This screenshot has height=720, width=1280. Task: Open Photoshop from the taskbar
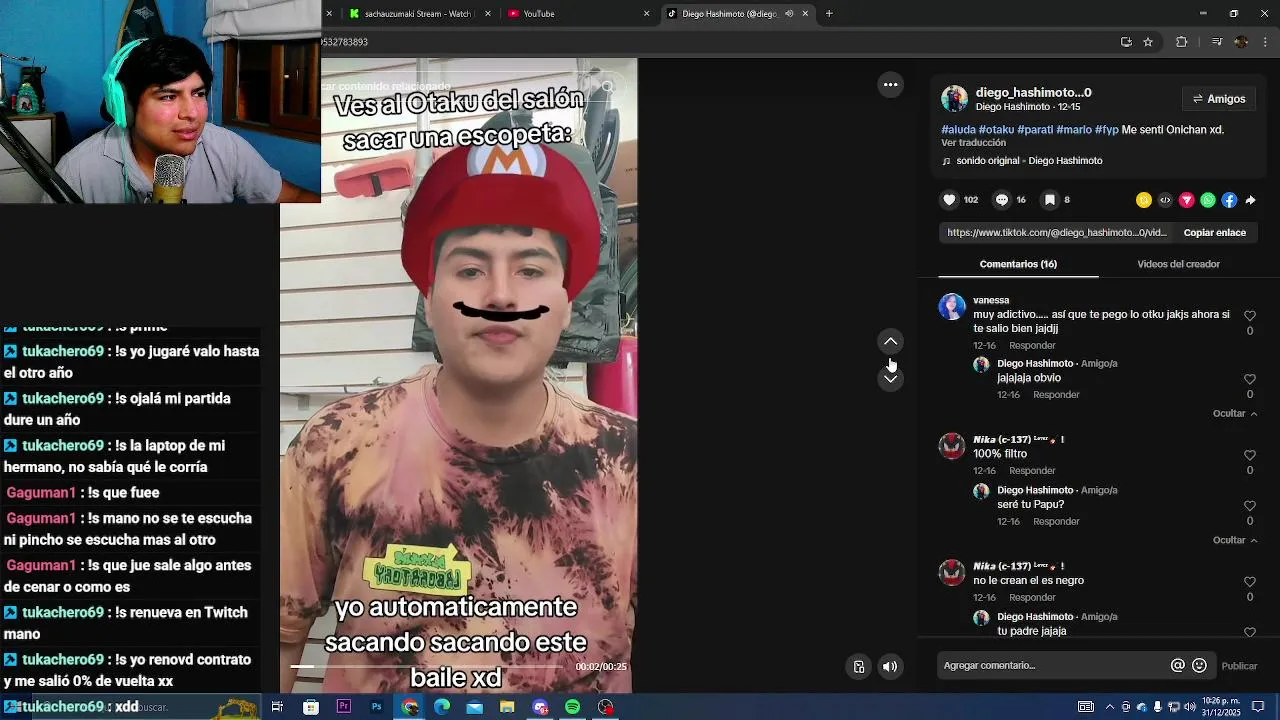tap(376, 707)
